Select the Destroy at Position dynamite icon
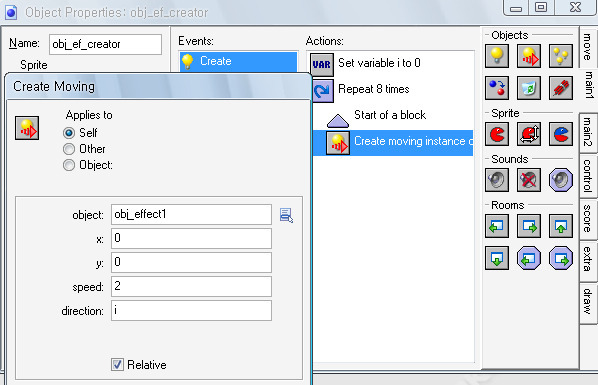 [x=561, y=88]
